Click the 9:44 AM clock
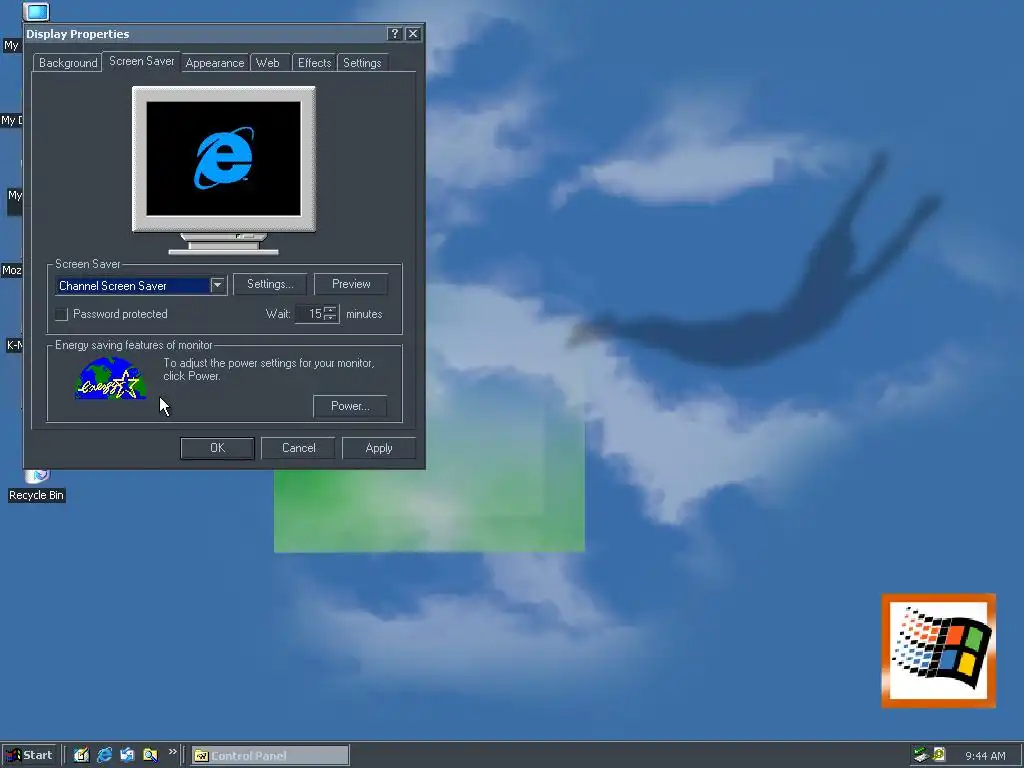This screenshot has height=768, width=1024. [x=985, y=756]
